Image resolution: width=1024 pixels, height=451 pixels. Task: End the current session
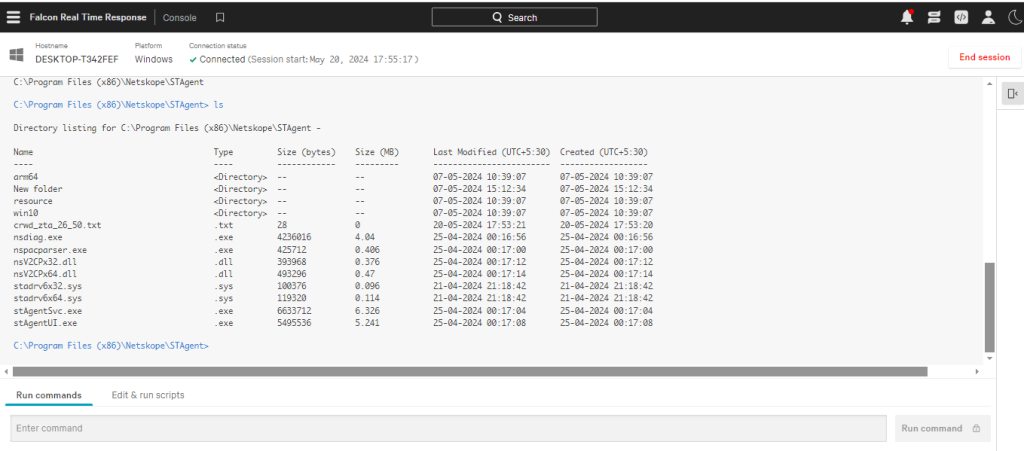click(984, 57)
